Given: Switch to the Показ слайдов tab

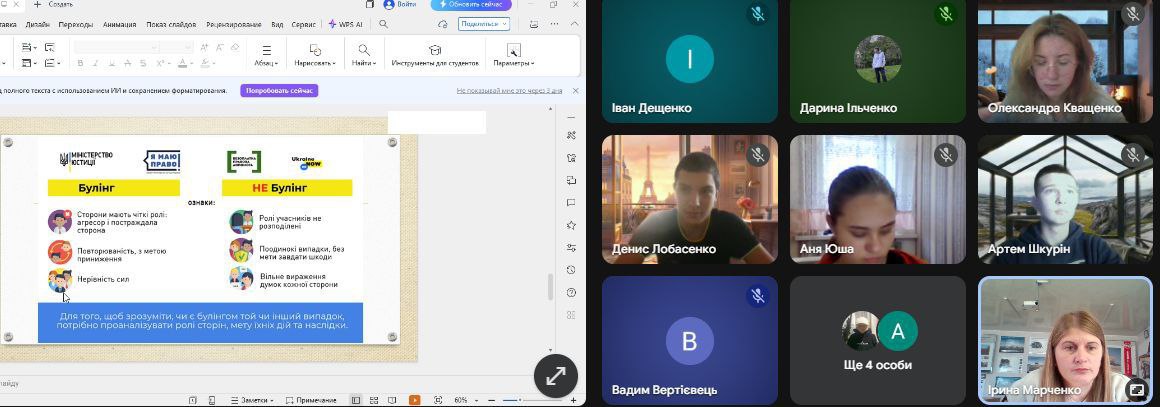Looking at the screenshot, I should pyautogui.click(x=171, y=24).
